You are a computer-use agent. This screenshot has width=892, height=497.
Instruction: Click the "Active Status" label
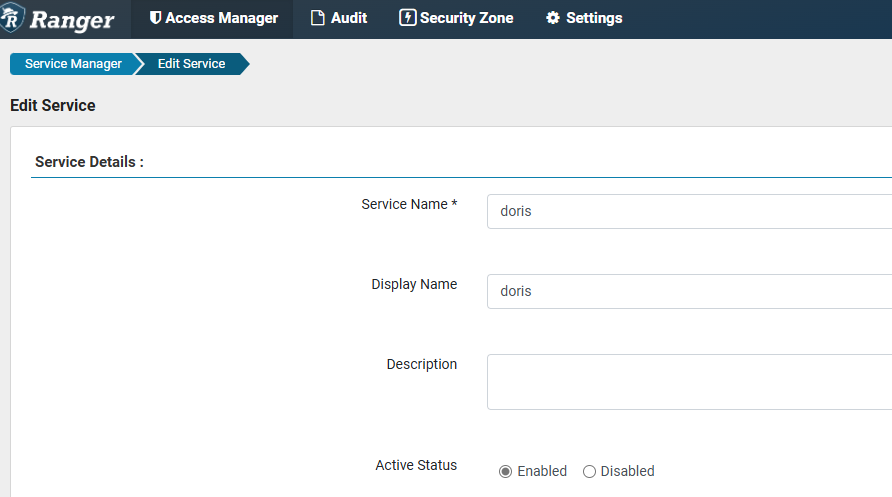pos(416,465)
